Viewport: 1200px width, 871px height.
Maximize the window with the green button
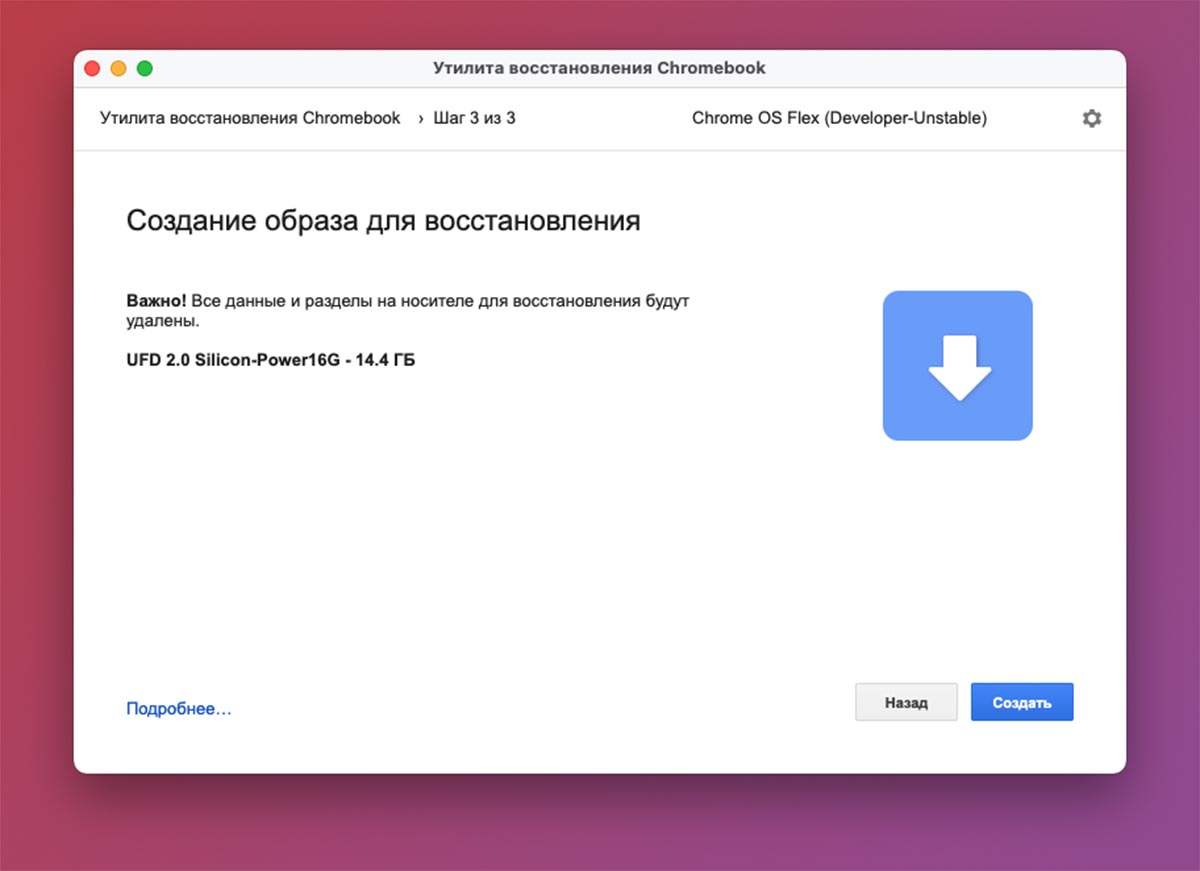144,68
